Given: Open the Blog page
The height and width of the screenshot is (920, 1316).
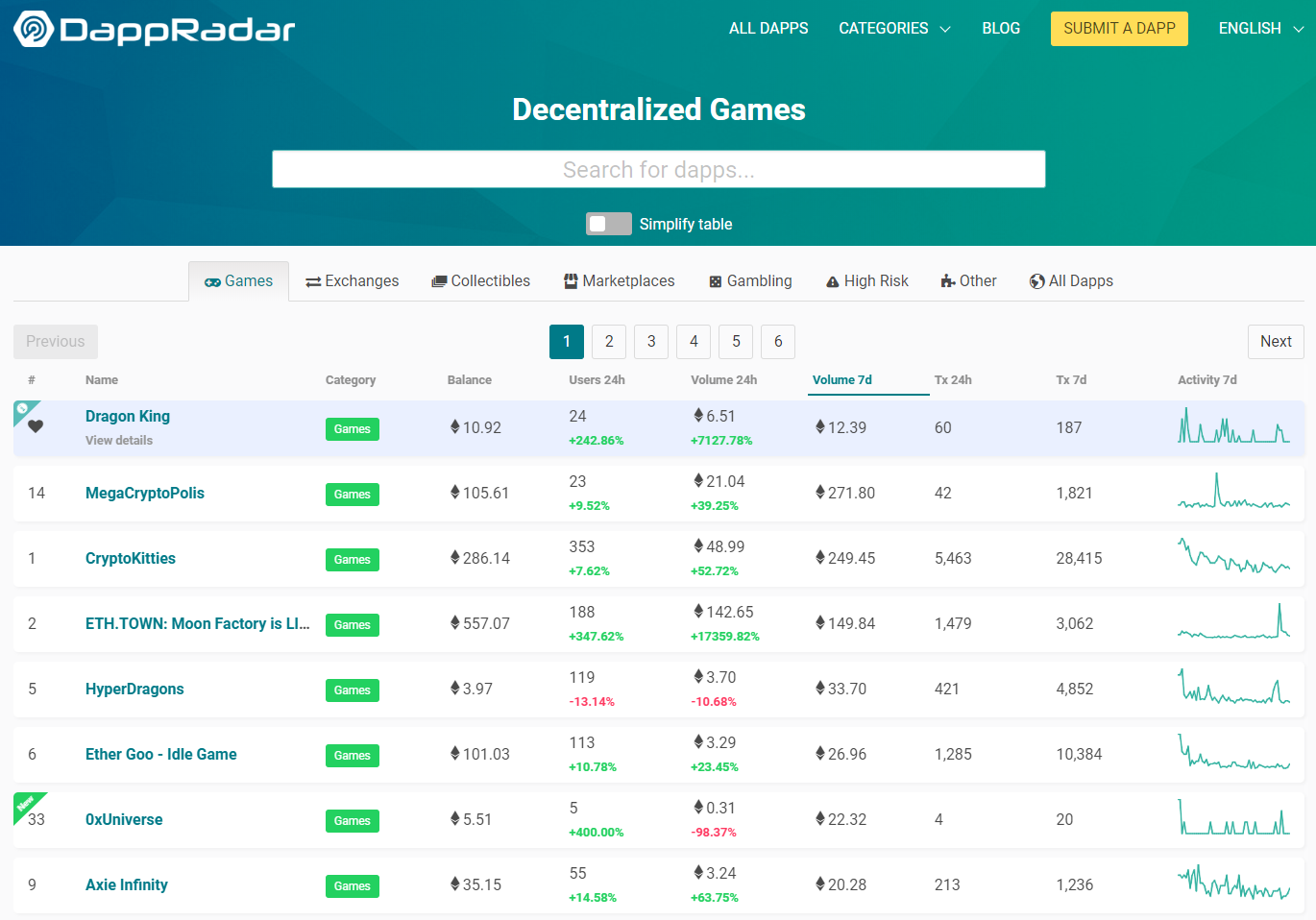Looking at the screenshot, I should [1001, 29].
